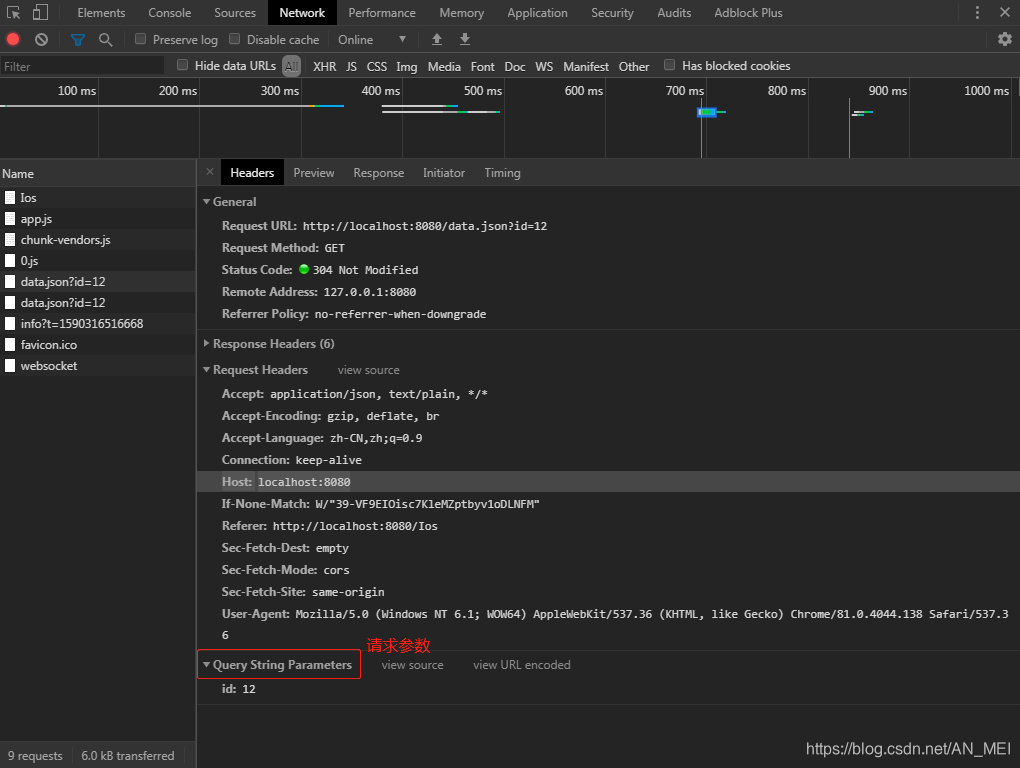Show the Response tab of request
Viewport: 1020px width, 768px height.
tap(379, 172)
